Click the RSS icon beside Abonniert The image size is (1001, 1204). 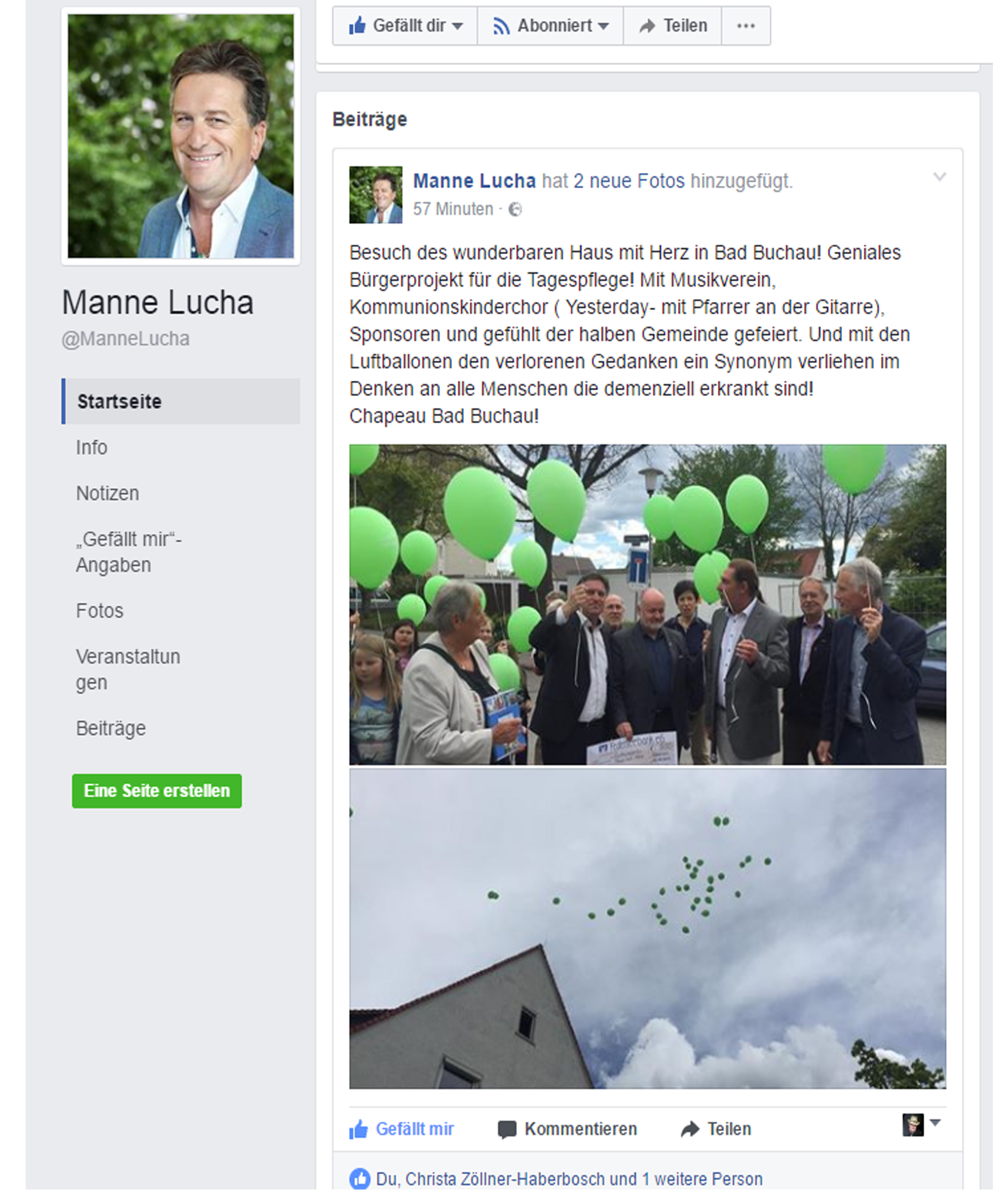point(501,26)
